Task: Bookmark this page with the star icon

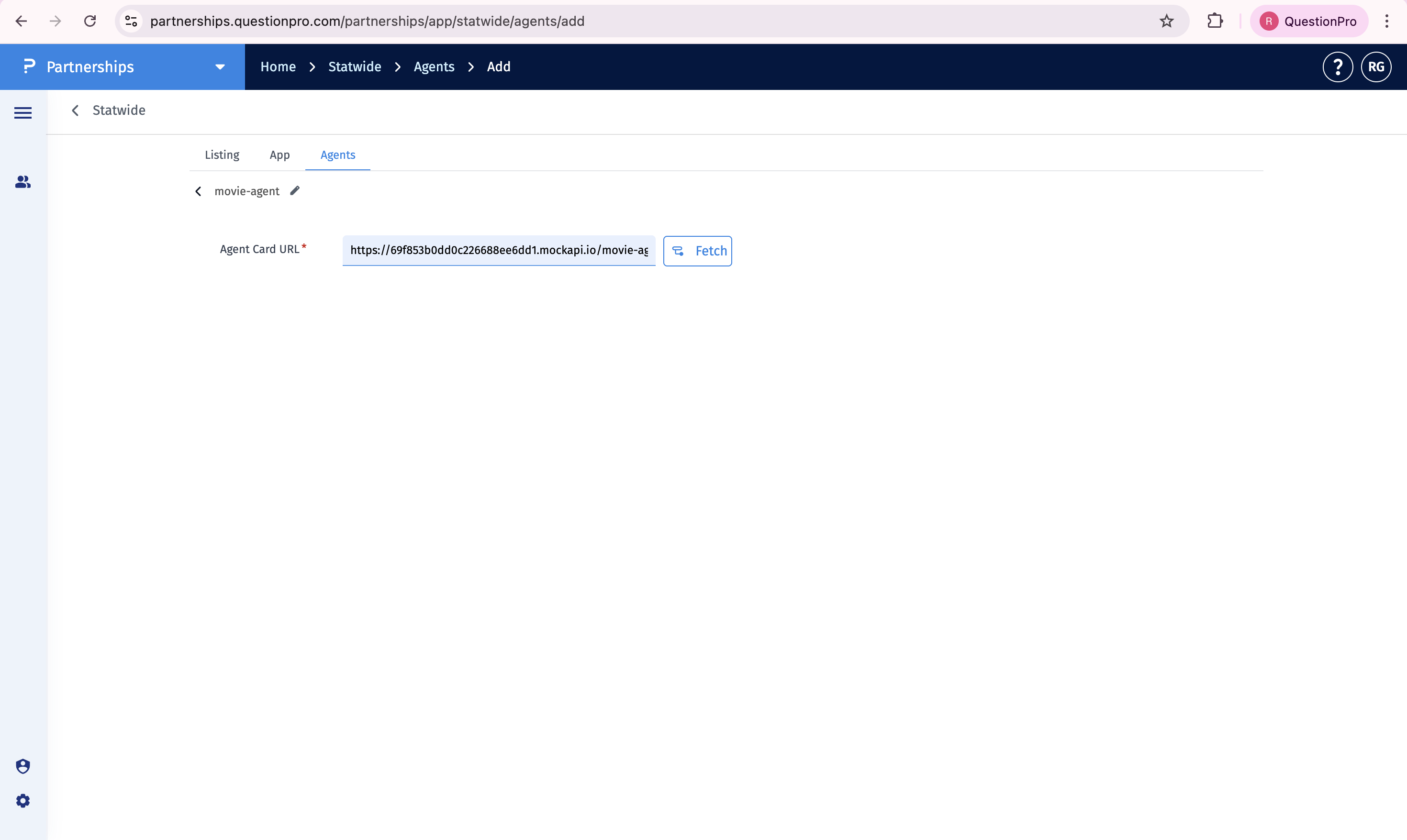Action: [x=1166, y=21]
